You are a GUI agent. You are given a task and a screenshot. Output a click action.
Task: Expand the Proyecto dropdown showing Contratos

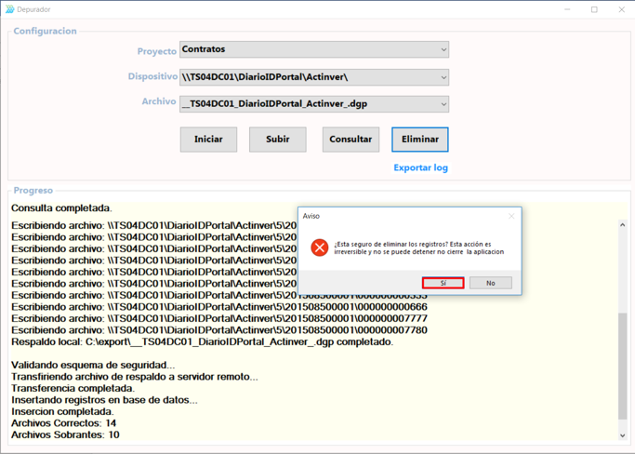(443, 49)
